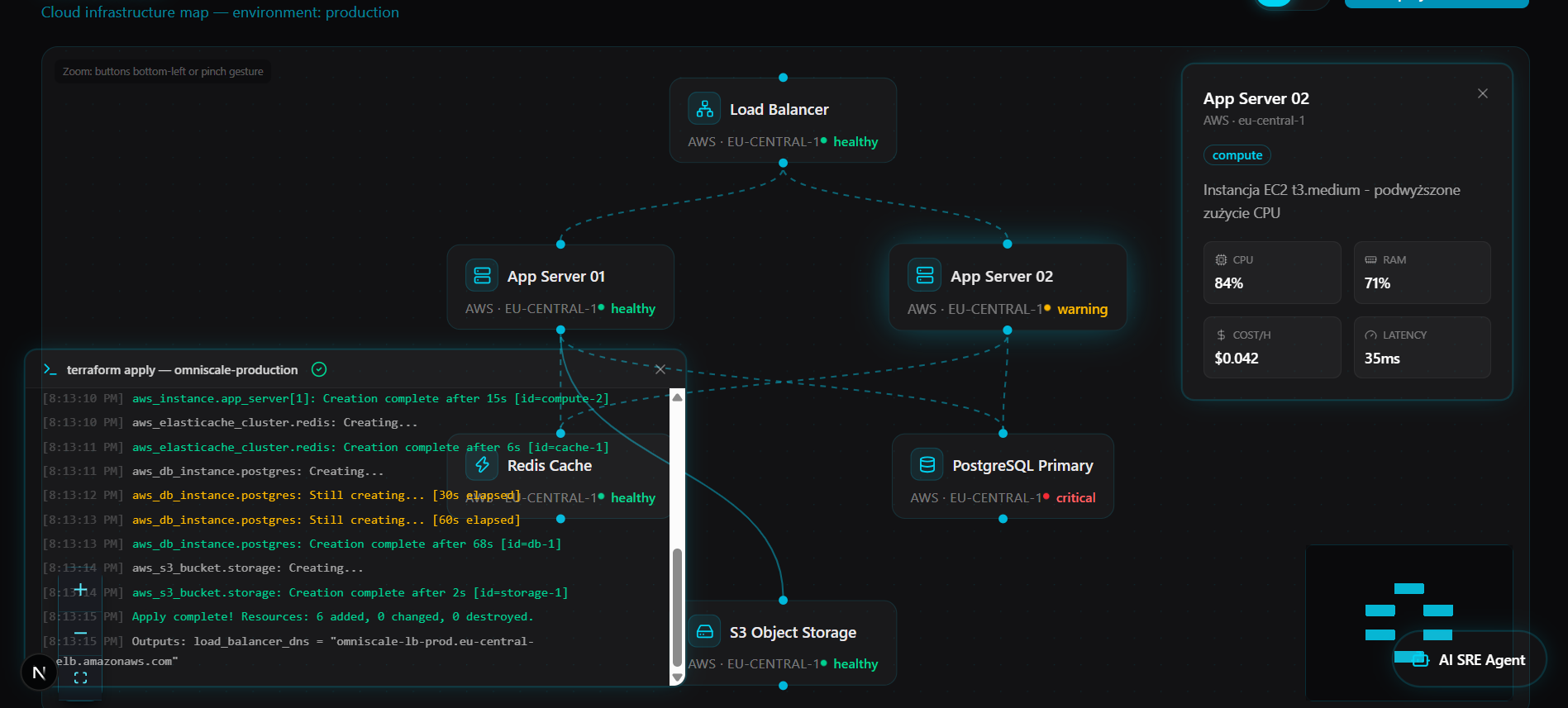Click the Redis Cache lightning icon
The height and width of the screenshot is (708, 1568).
click(482, 465)
